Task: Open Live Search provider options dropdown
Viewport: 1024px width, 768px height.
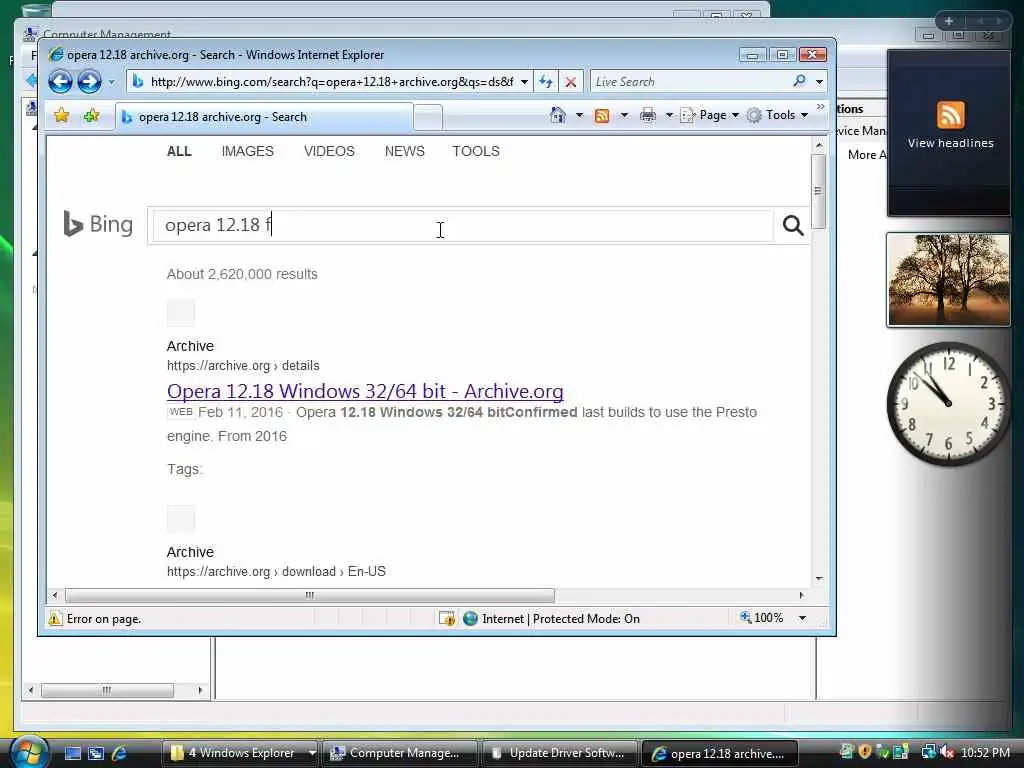Action: tap(819, 82)
